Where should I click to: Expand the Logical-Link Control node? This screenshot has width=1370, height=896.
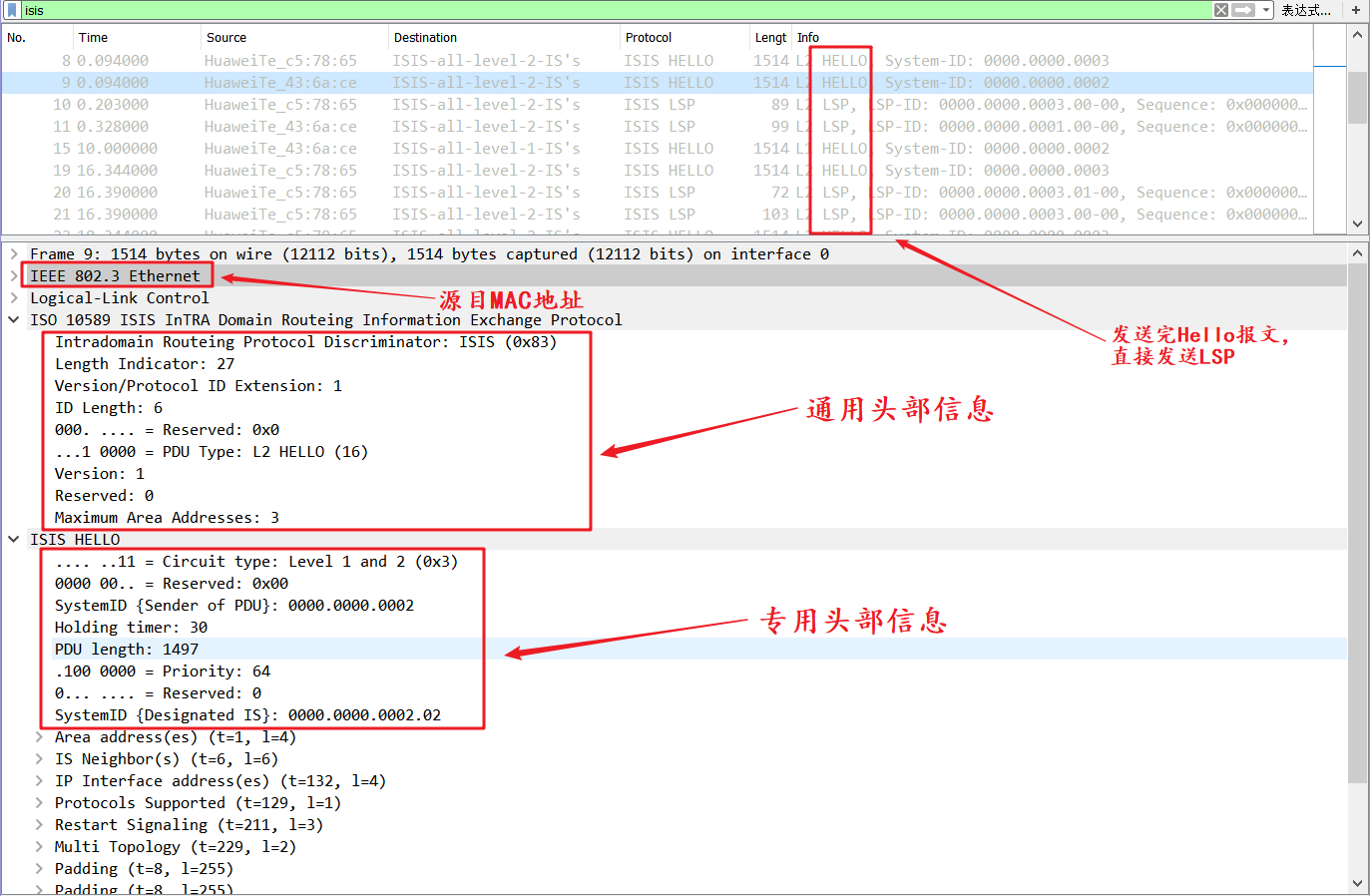[14, 298]
